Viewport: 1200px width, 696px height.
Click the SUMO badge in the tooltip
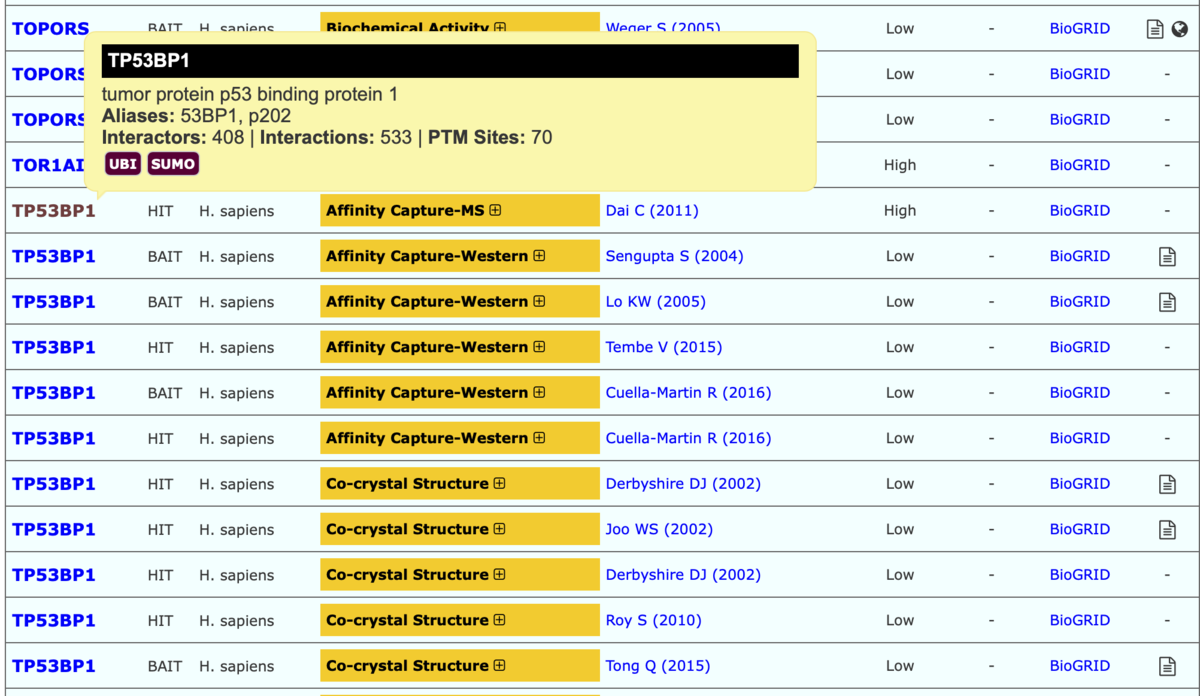(173, 164)
